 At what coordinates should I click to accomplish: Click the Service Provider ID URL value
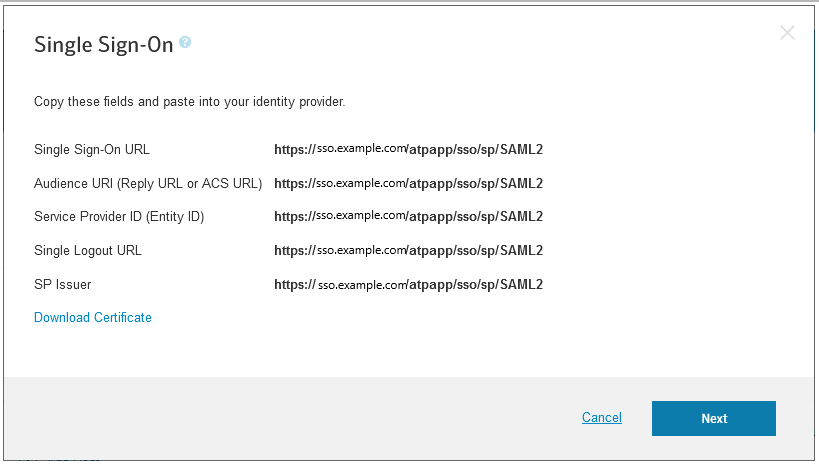point(408,217)
